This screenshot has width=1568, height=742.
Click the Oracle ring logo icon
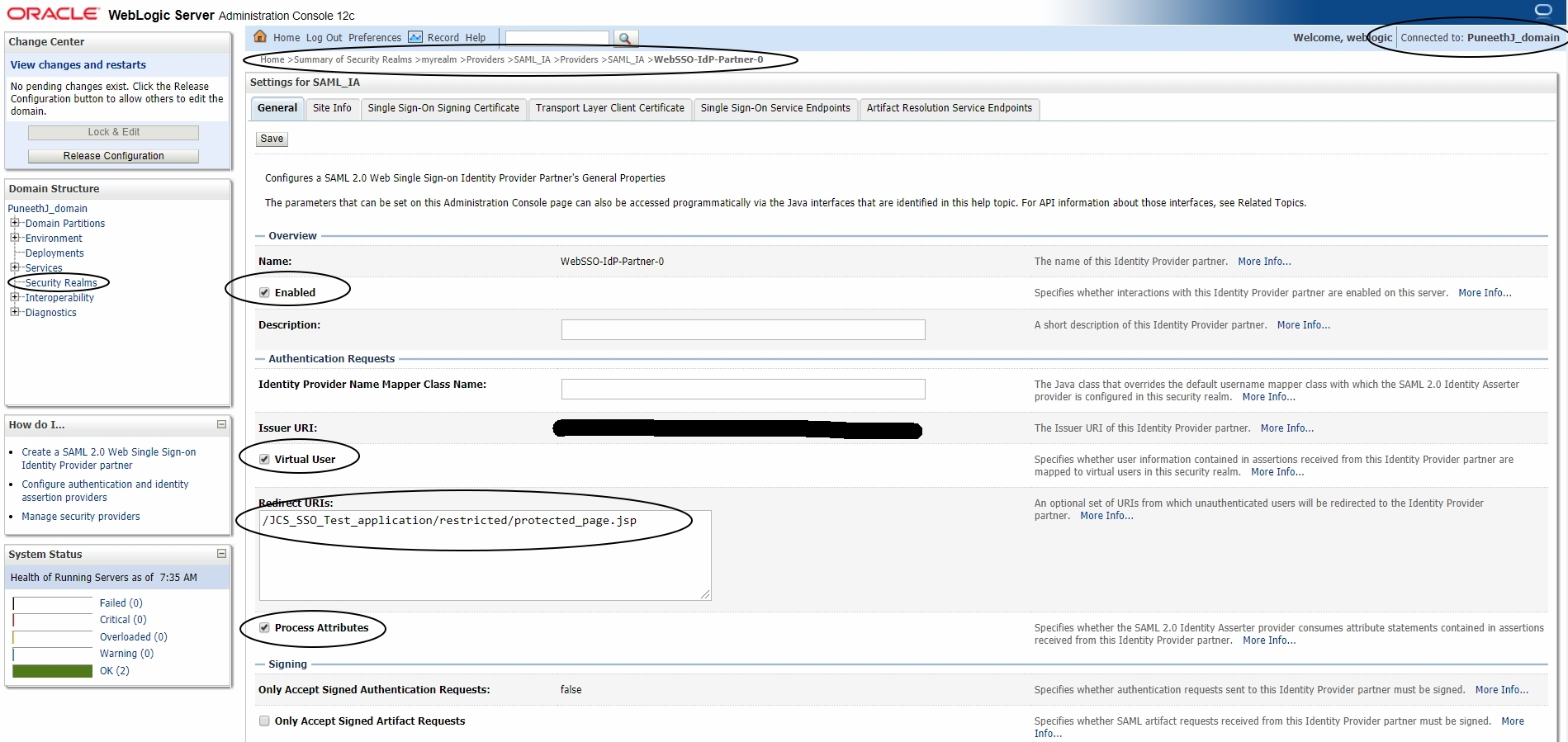click(1543, 10)
